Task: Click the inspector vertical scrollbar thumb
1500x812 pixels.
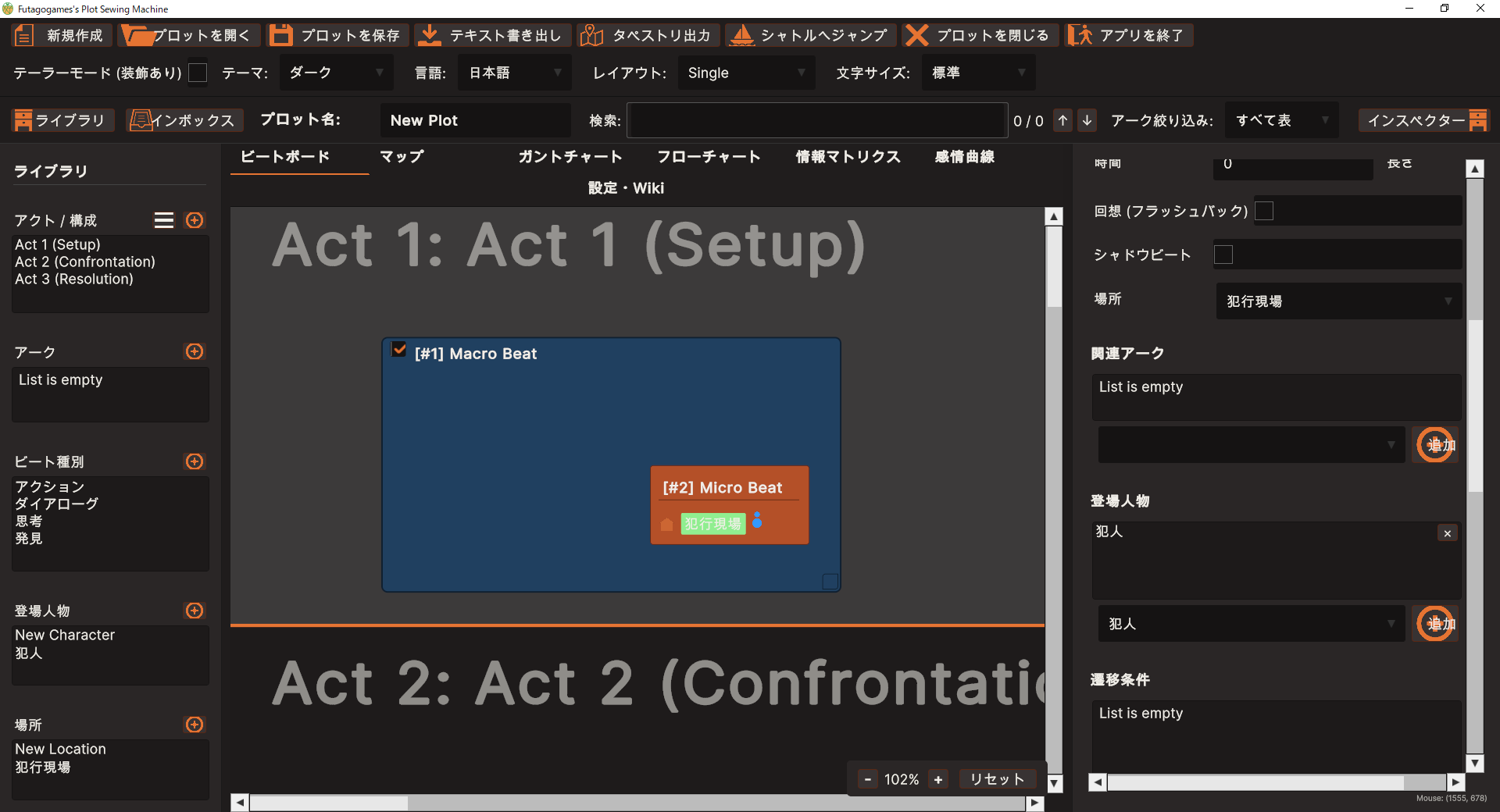Action: (x=1475, y=406)
